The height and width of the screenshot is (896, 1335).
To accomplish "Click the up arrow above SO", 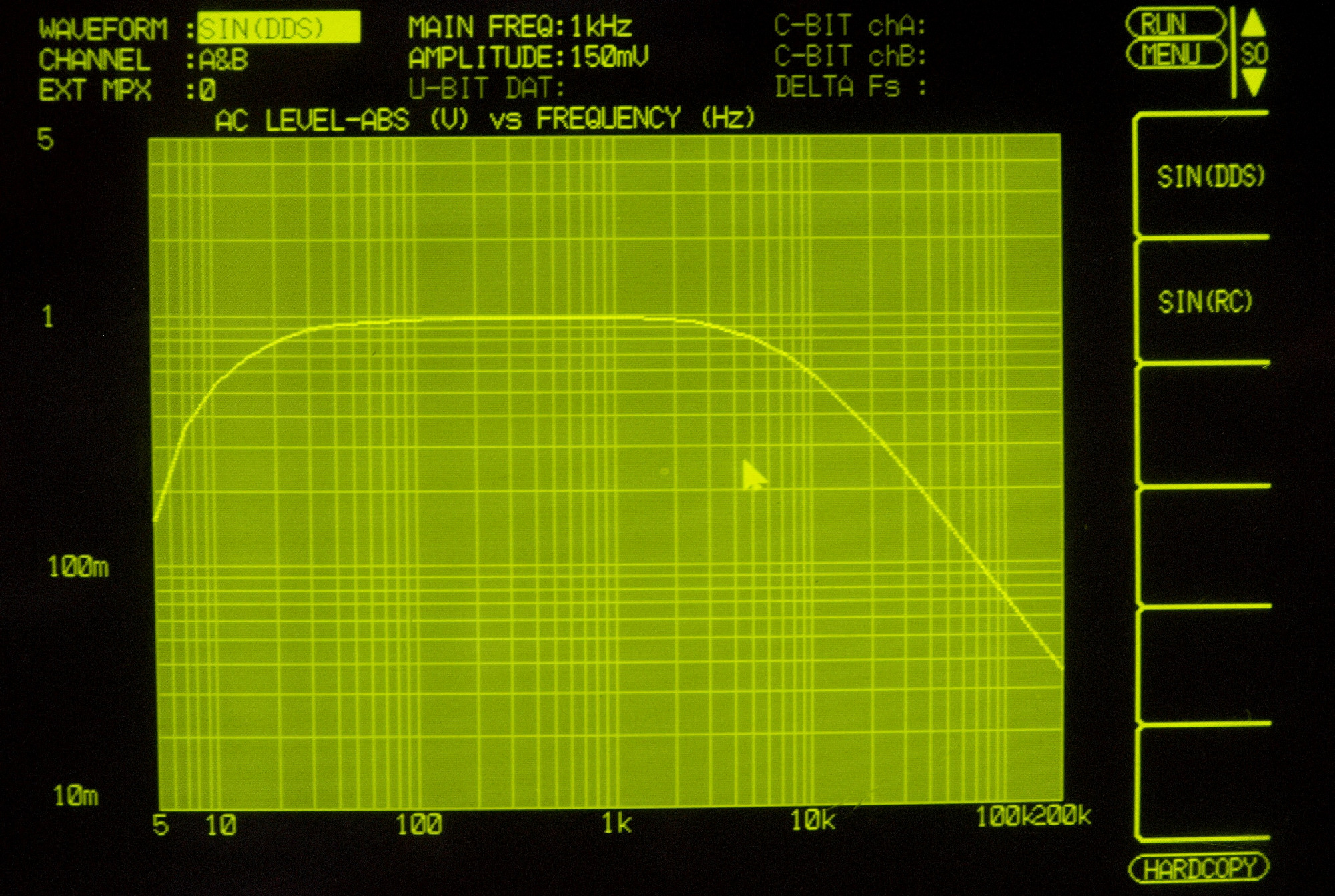I will point(1253,23).
